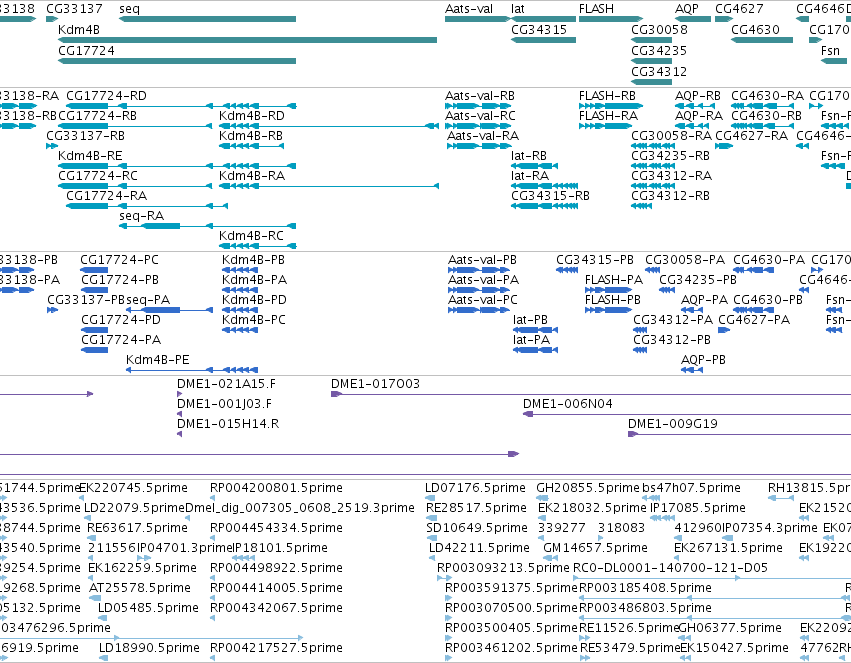851x663 pixels.
Task: Select transcript CG33137-RB
Action: tap(52, 146)
